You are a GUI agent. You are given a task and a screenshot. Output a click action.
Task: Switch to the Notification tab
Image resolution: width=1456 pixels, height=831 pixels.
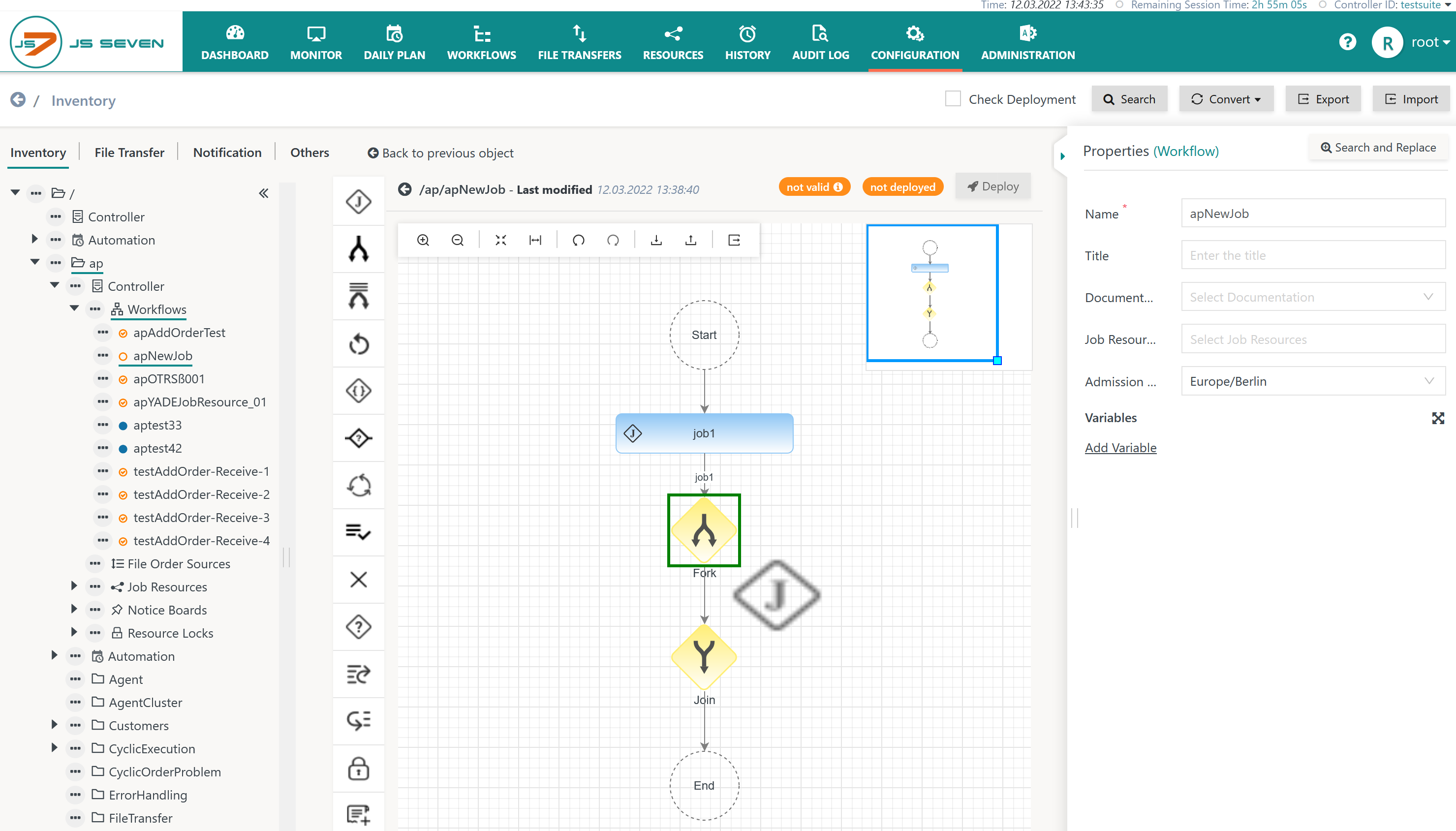(x=227, y=153)
